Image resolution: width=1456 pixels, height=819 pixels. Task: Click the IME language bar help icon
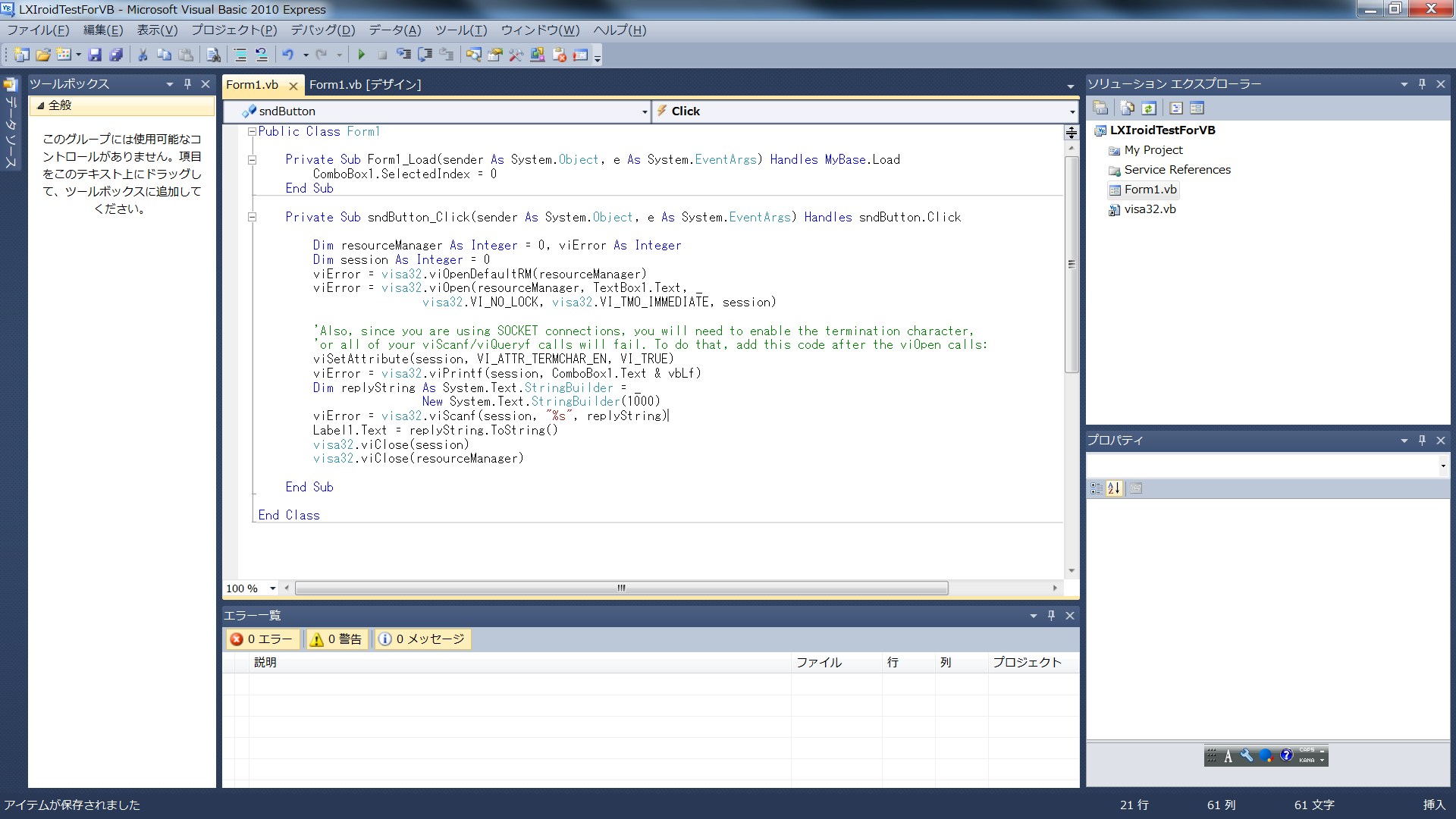pyautogui.click(x=1286, y=755)
